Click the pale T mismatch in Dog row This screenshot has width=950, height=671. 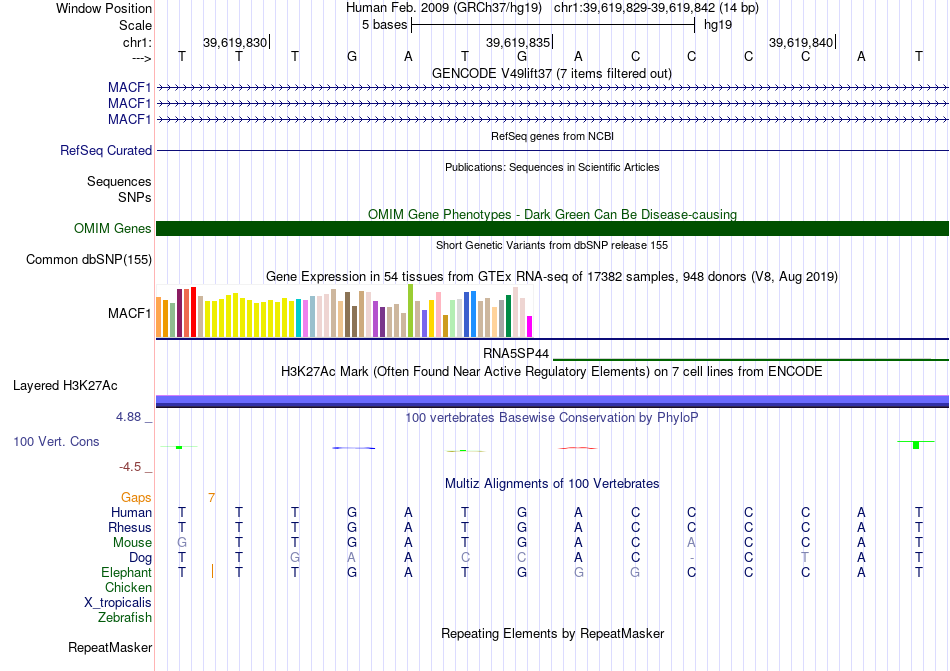[x=805, y=558]
